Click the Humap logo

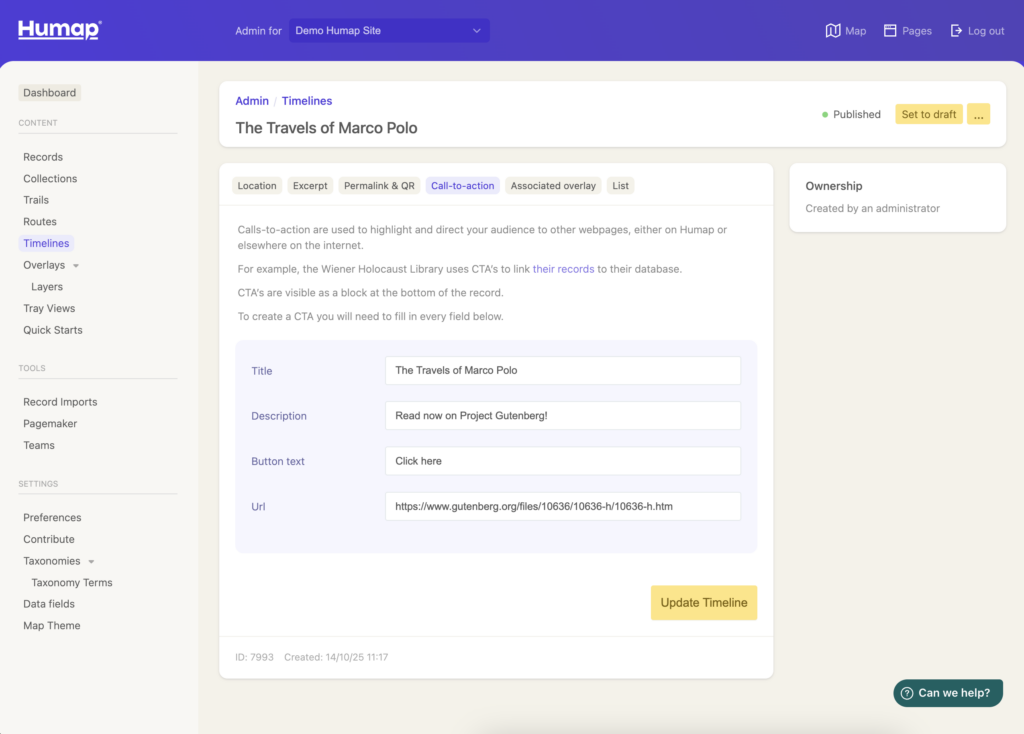coord(59,30)
